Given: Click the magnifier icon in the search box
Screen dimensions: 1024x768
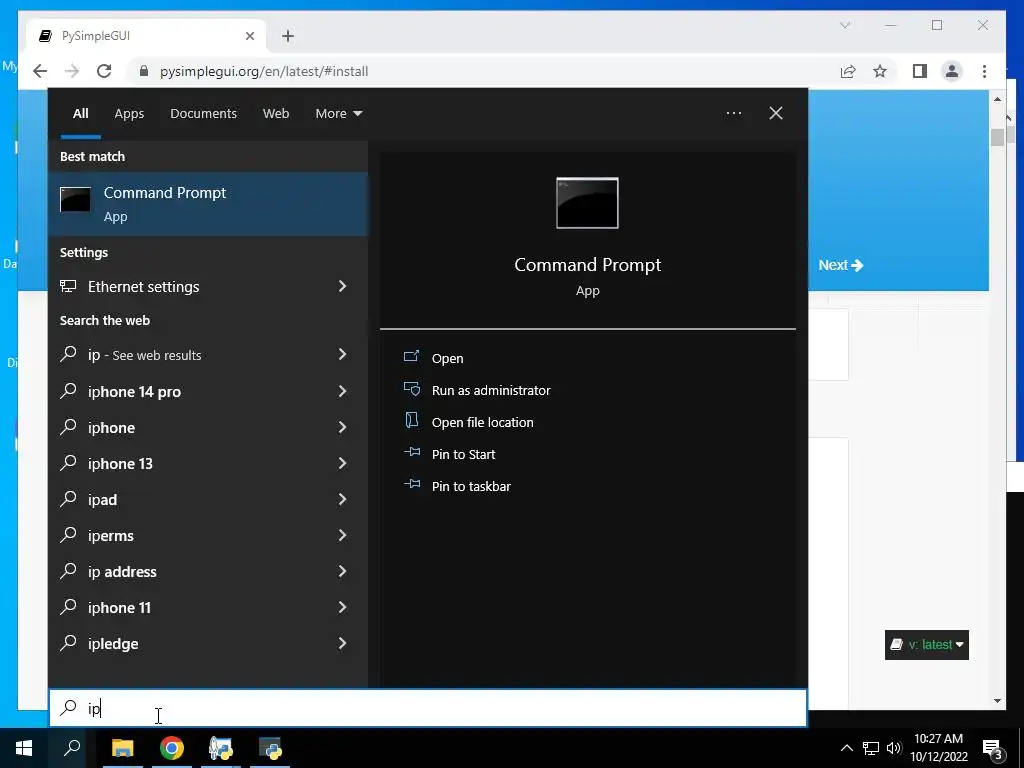Looking at the screenshot, I should click(69, 707).
